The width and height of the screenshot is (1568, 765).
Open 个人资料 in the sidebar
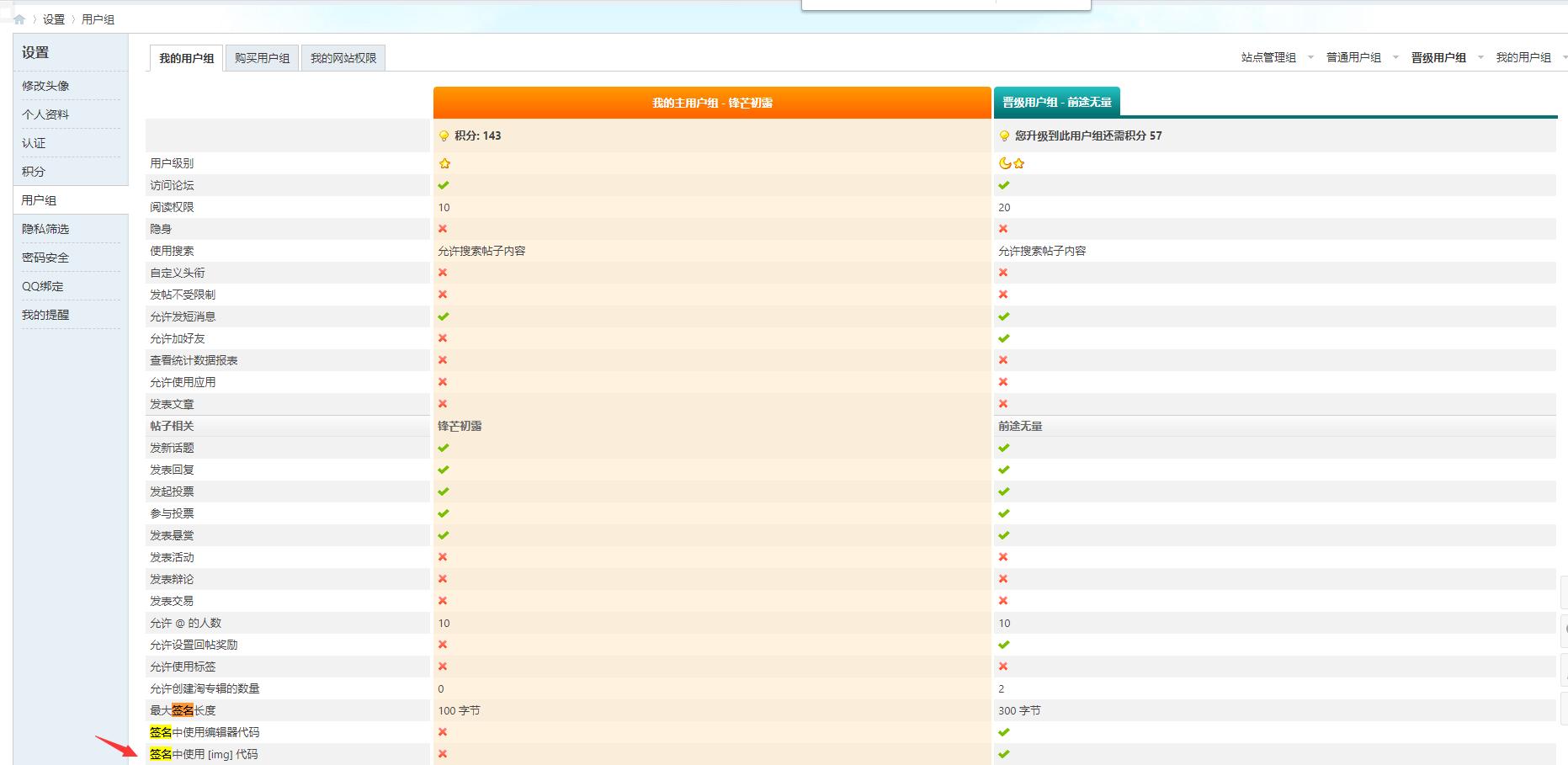click(x=45, y=114)
